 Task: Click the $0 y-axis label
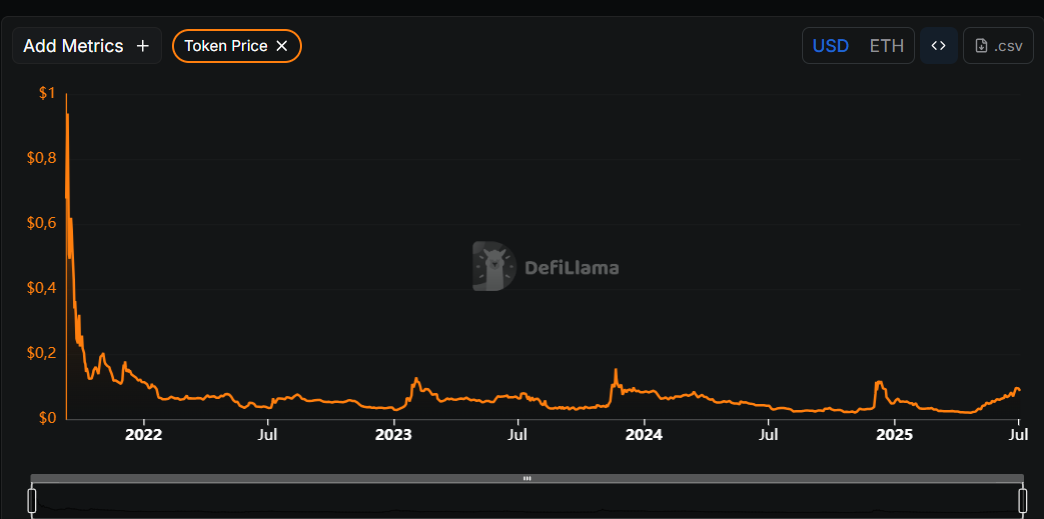(47, 418)
